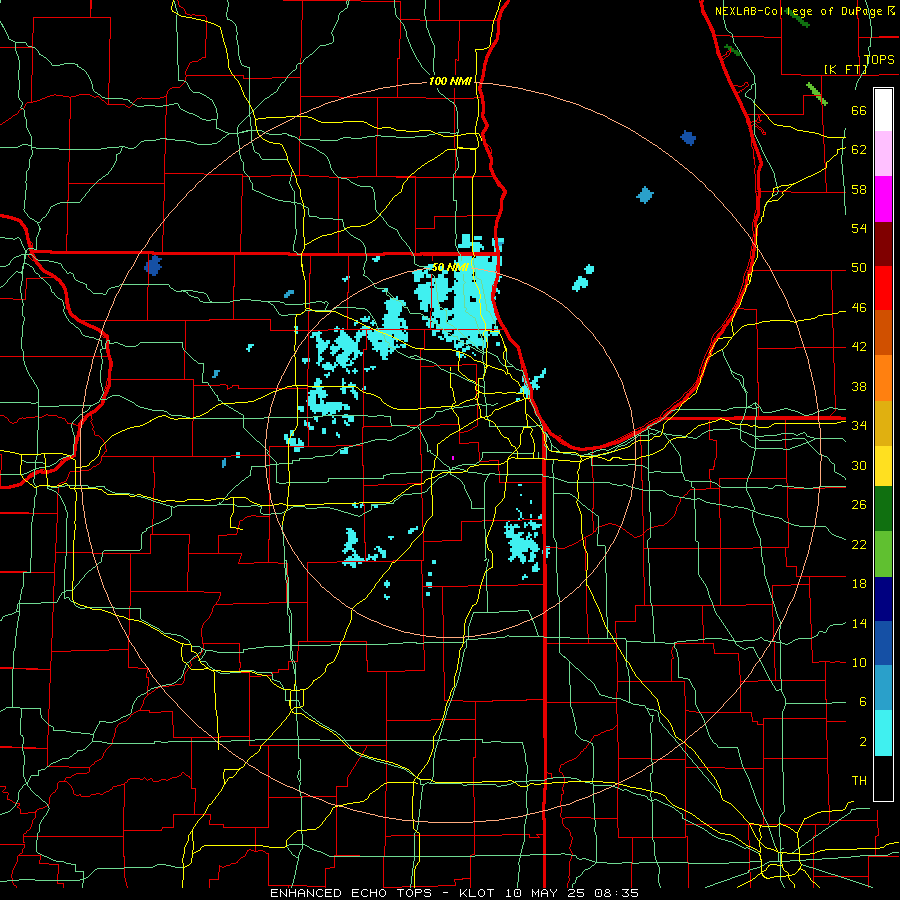Click the legend value 58

tap(859, 189)
